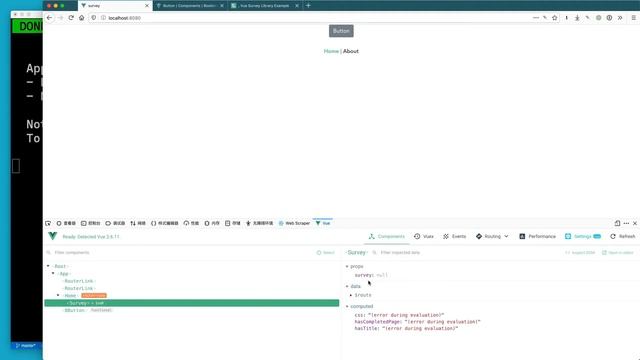Collapse the Root node in component tree
Viewport: 640px width, 360px height.
coord(48,266)
